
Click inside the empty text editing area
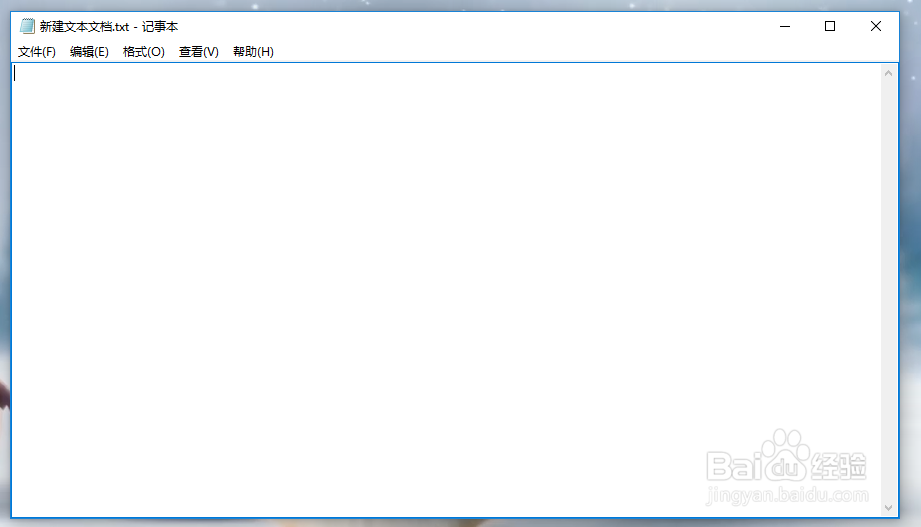click(446, 290)
